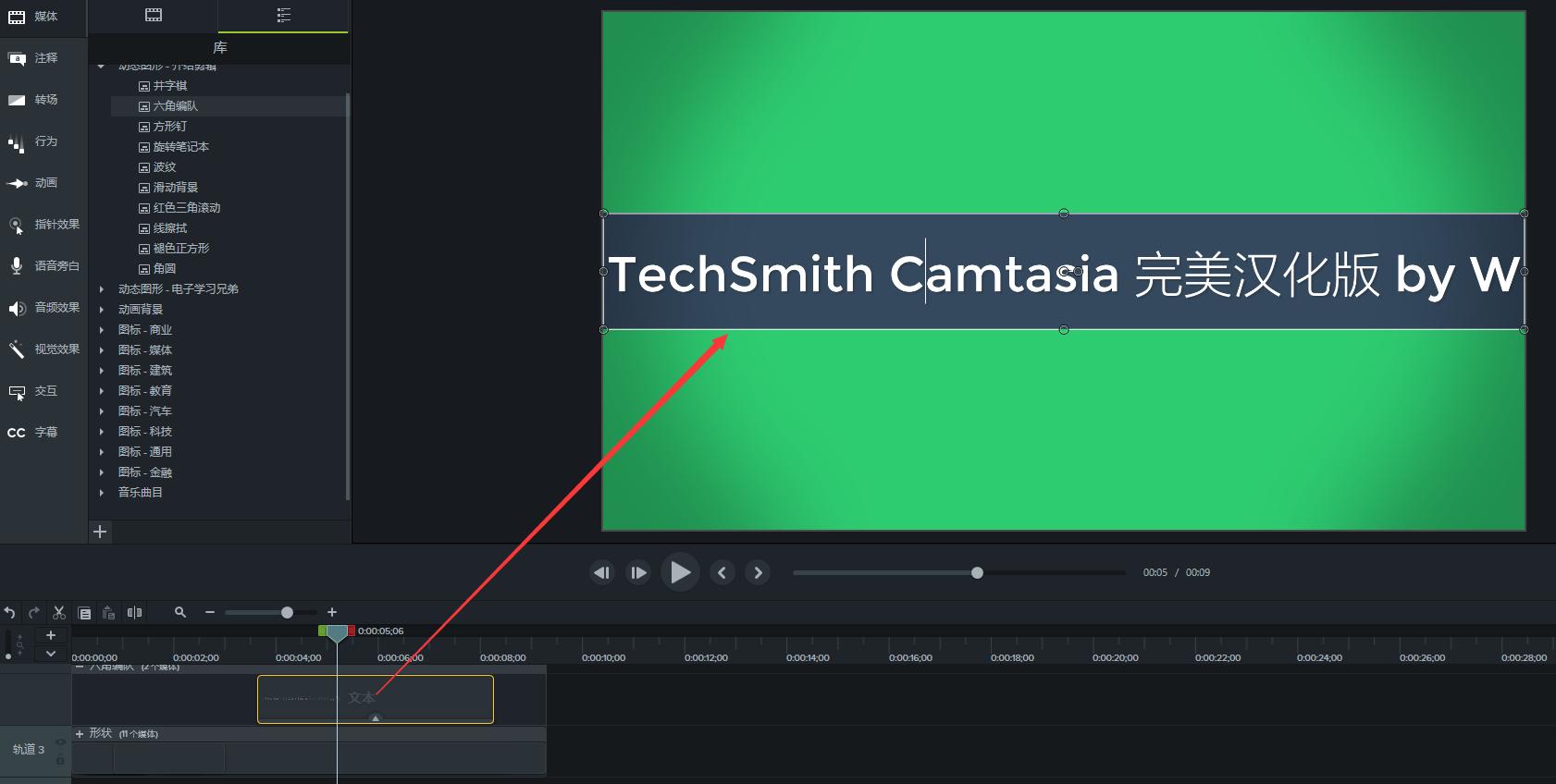Click the timeline playhead marker

pyautogui.click(x=337, y=633)
